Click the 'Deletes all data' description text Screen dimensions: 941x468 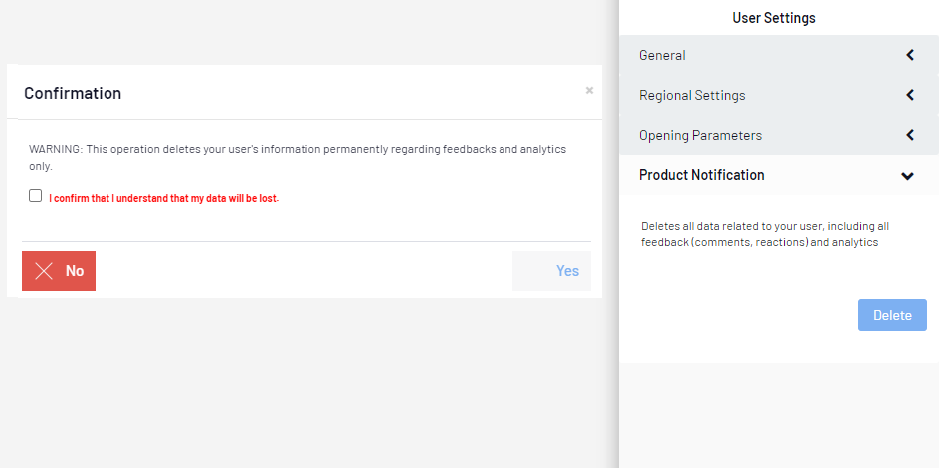point(764,234)
